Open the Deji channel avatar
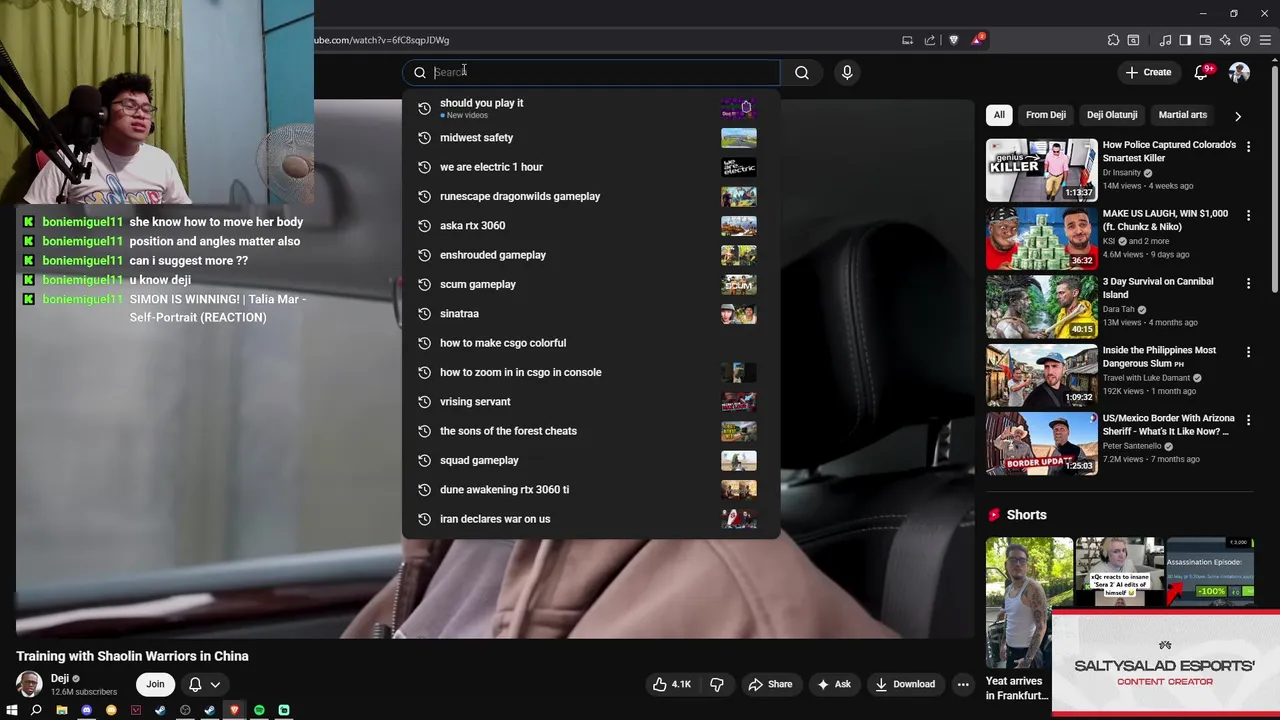This screenshot has width=1280, height=720. pyautogui.click(x=29, y=684)
